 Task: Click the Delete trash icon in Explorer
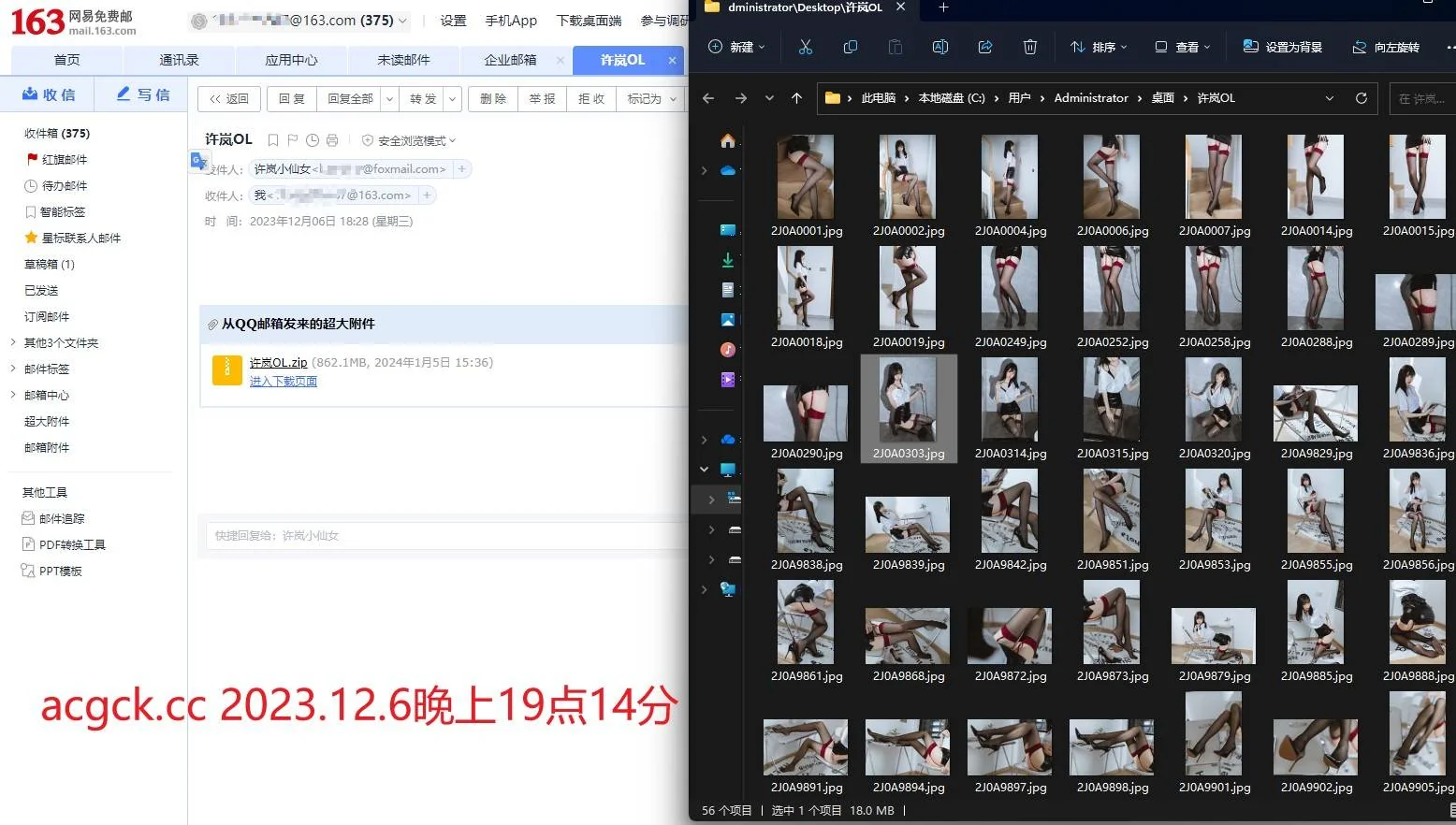1029,47
